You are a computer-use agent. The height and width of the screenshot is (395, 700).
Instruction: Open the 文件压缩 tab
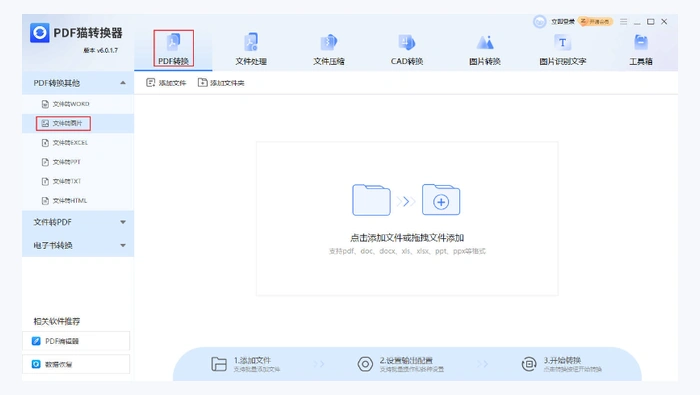pyautogui.click(x=329, y=49)
